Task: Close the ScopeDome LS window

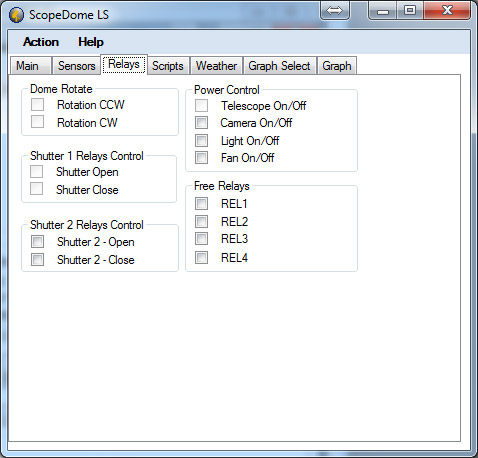Action: [447, 11]
